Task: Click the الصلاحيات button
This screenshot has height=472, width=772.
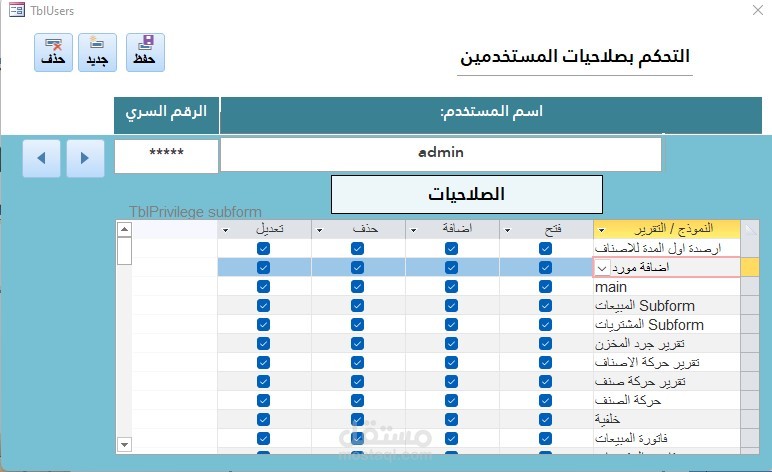Action: point(467,194)
